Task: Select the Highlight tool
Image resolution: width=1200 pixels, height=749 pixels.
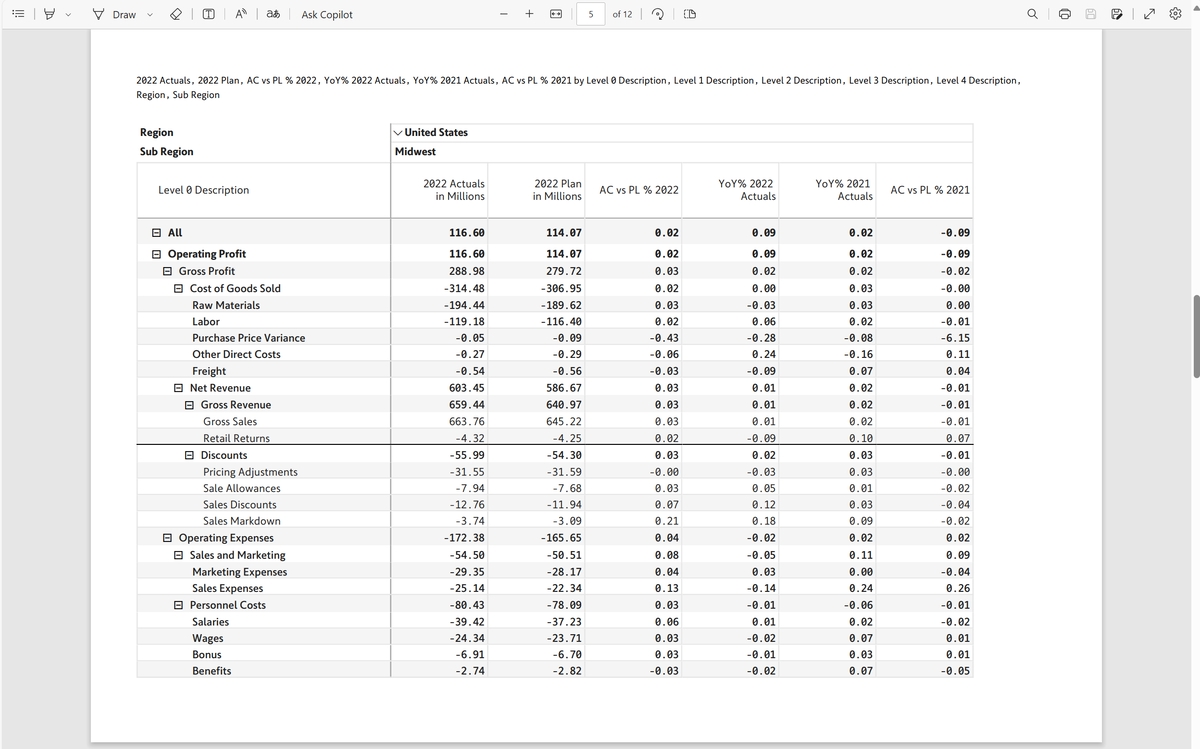Action: (49, 14)
